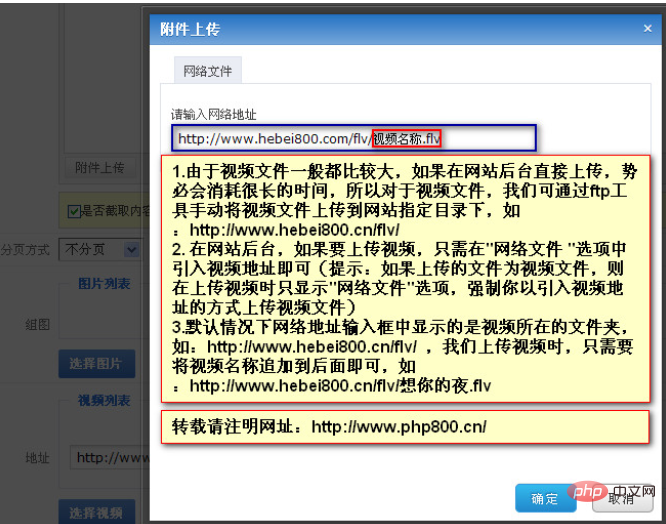Click the network address input field
Viewport: 666px width, 524px height.
pyautogui.click(x=354, y=138)
